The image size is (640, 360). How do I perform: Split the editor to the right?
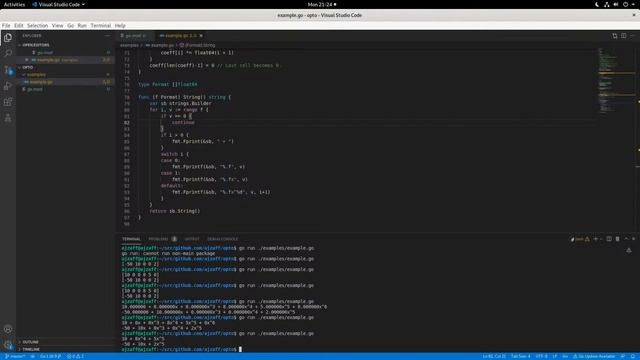[x=624, y=36]
